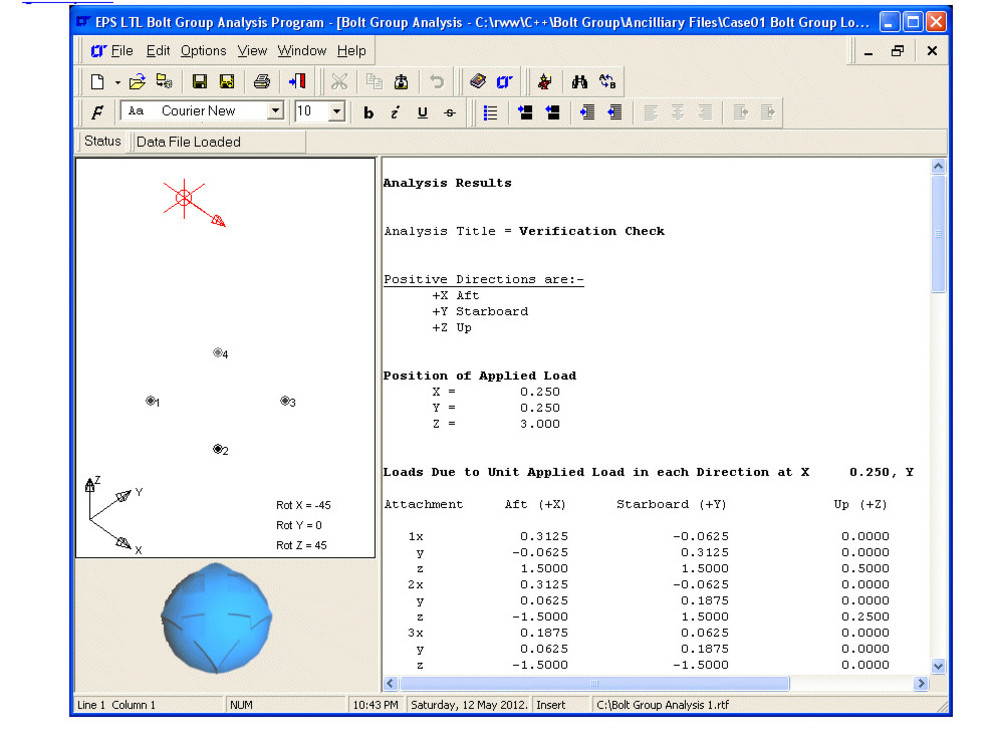The height and width of the screenshot is (738, 990).
Task: Click the New document icon
Action: (x=97, y=81)
